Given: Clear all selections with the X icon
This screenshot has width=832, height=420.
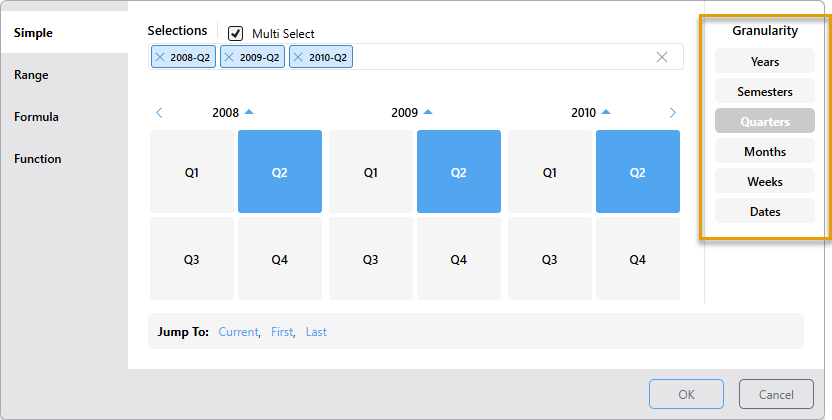Looking at the screenshot, I should [x=661, y=57].
